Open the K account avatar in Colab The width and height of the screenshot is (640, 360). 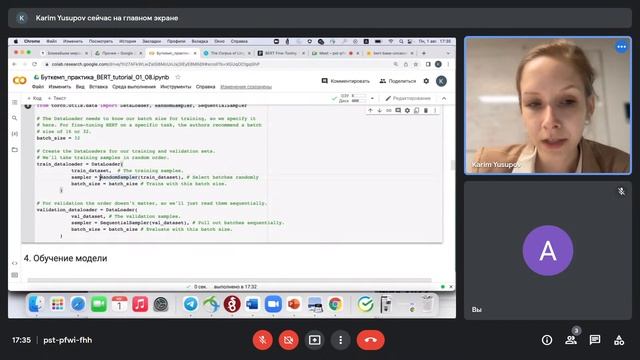pyautogui.click(x=441, y=81)
